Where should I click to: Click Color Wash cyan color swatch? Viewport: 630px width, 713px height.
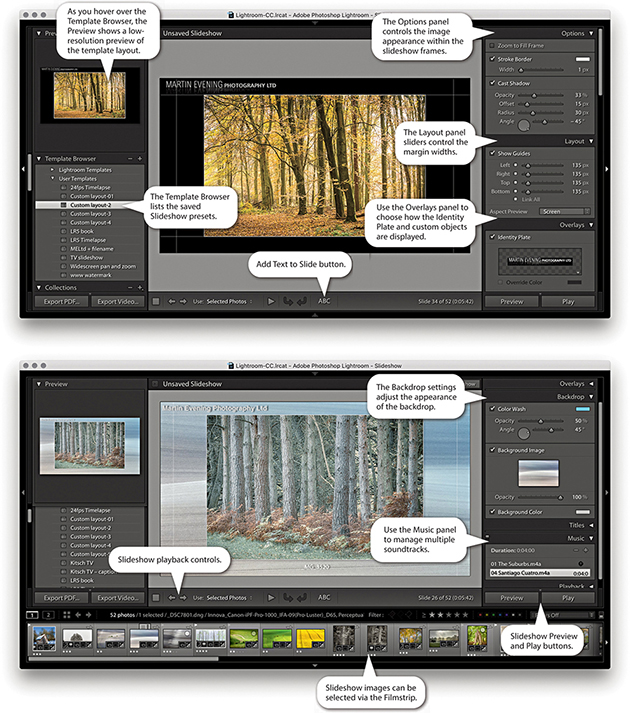click(x=583, y=409)
